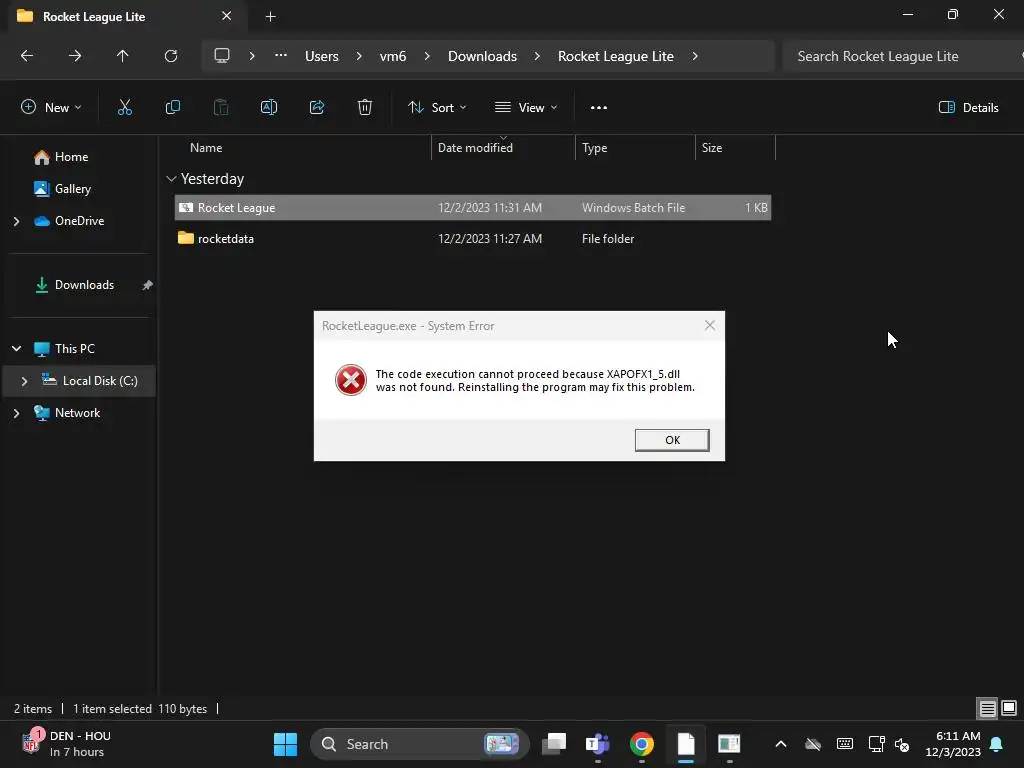Expand hidden breadcrumb path ellipsis
The width and height of the screenshot is (1024, 768).
281,56
